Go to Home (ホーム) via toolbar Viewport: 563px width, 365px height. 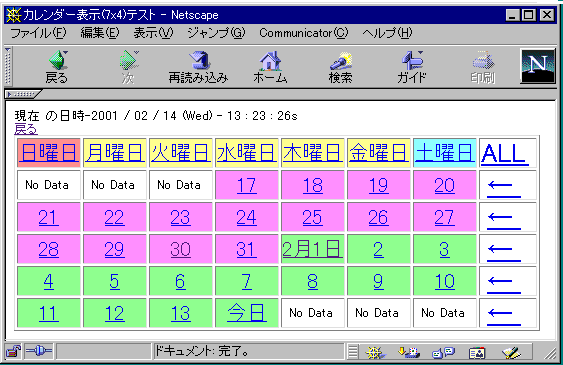tap(270, 66)
